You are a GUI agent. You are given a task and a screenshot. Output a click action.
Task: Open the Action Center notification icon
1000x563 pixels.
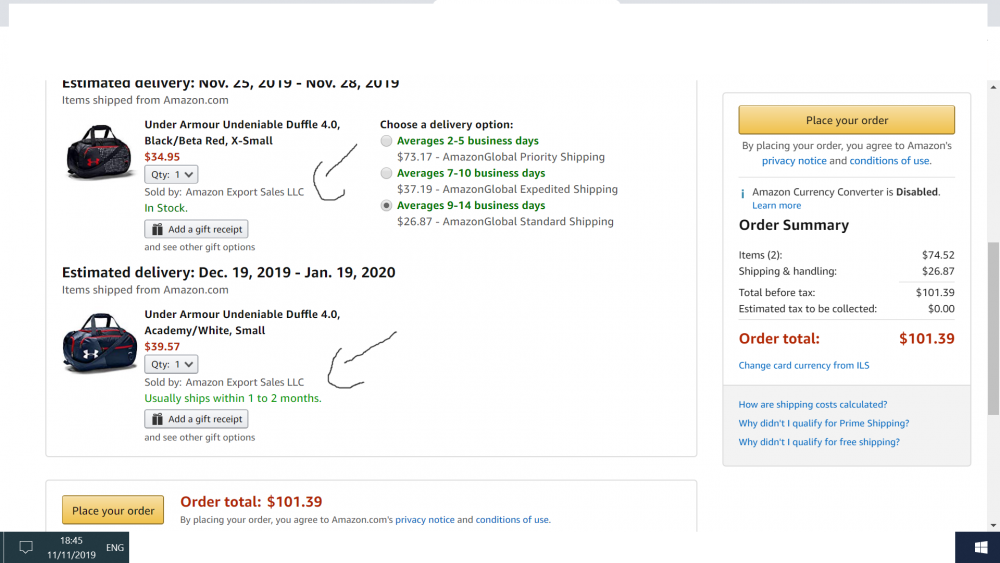26,547
